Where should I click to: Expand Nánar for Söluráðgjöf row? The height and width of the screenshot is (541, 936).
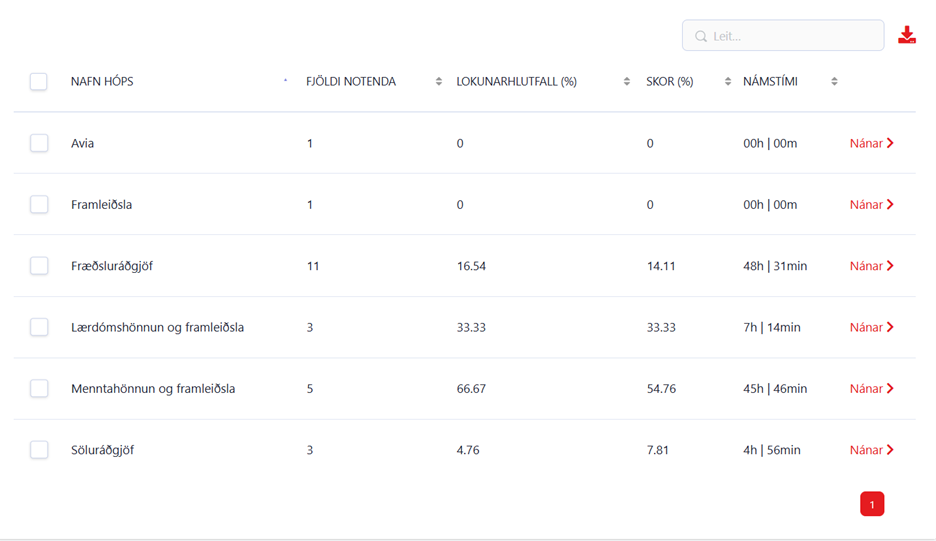[872, 450]
